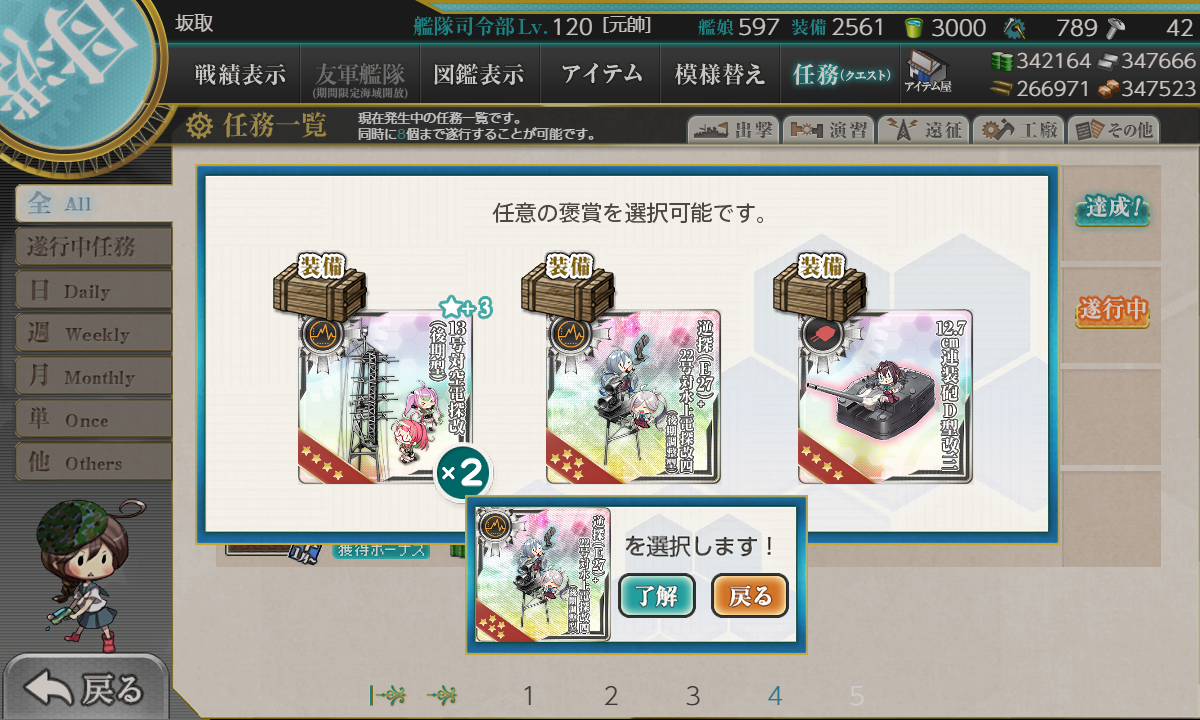Switch to the 演習 exercise filter tab
The width and height of the screenshot is (1200, 720).
point(827,130)
